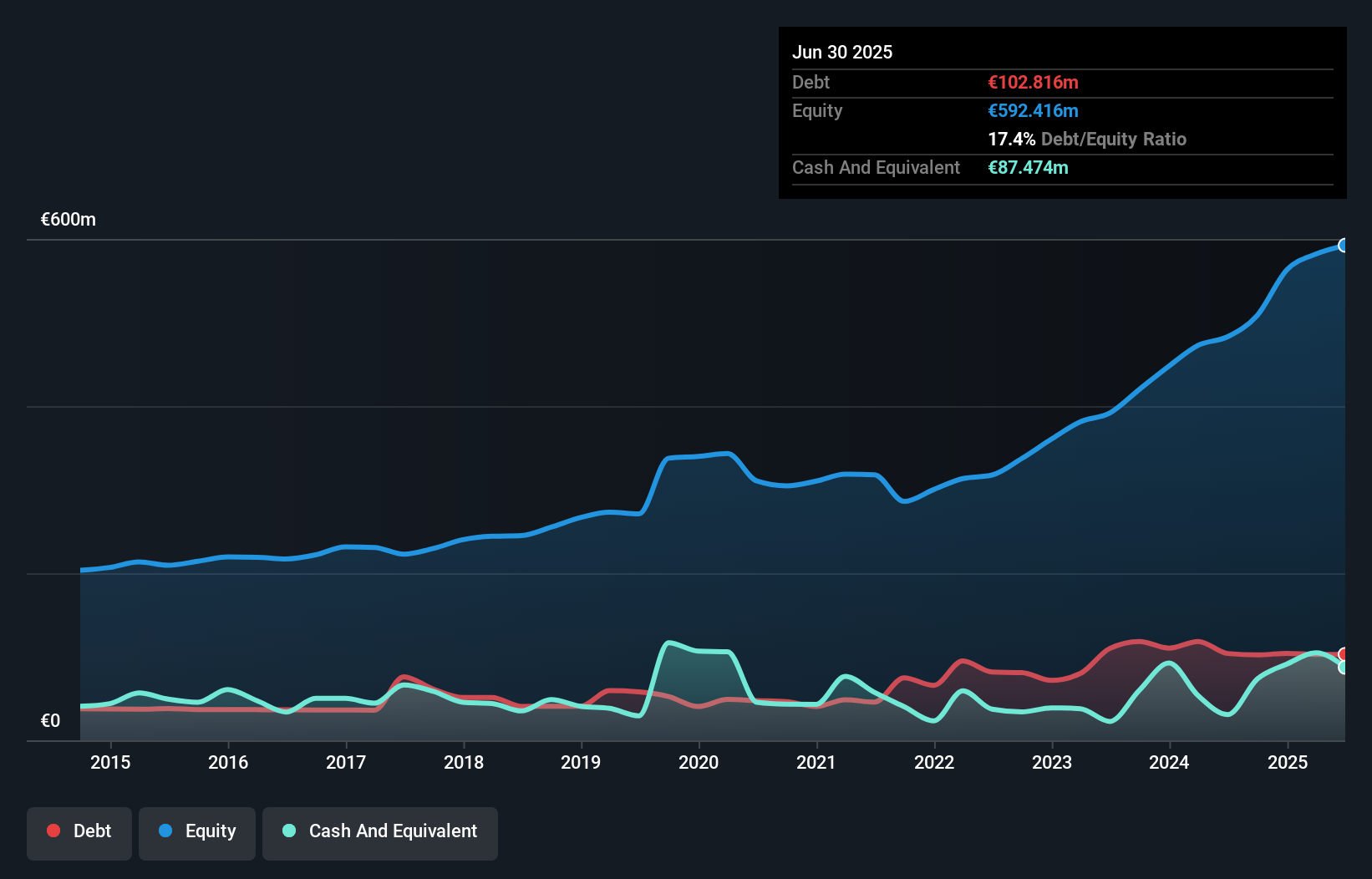The height and width of the screenshot is (879, 1372).
Task: Click the teal Cash legend dot
Action: (289, 831)
